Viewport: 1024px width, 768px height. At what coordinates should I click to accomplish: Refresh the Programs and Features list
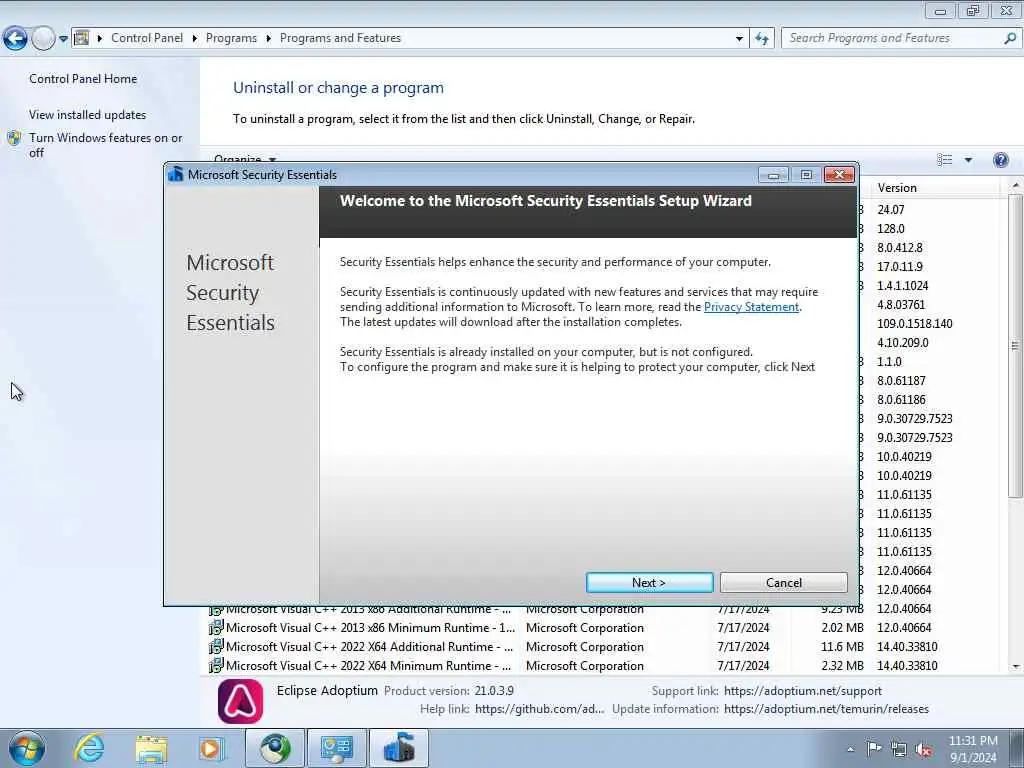coord(761,39)
